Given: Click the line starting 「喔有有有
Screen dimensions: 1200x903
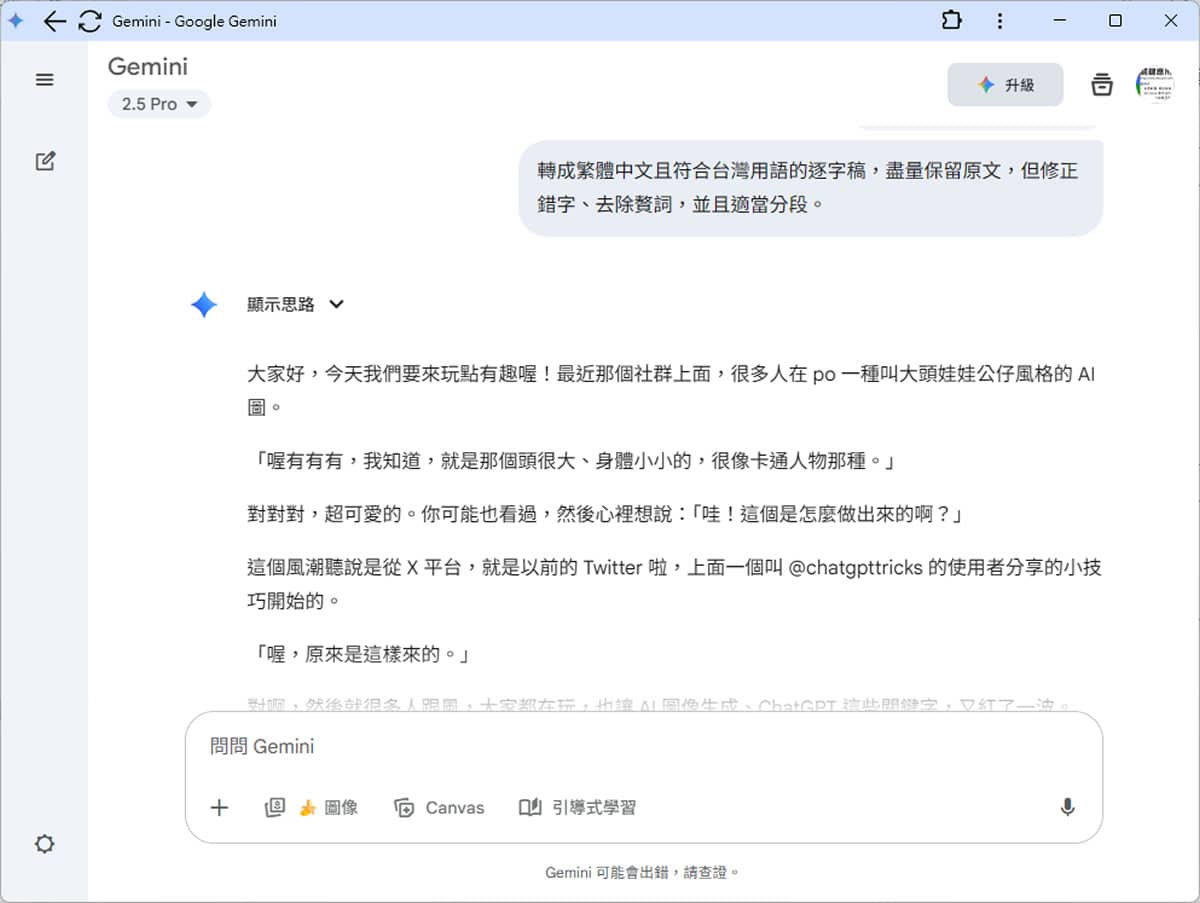Looking at the screenshot, I should pyautogui.click(x=571, y=461).
